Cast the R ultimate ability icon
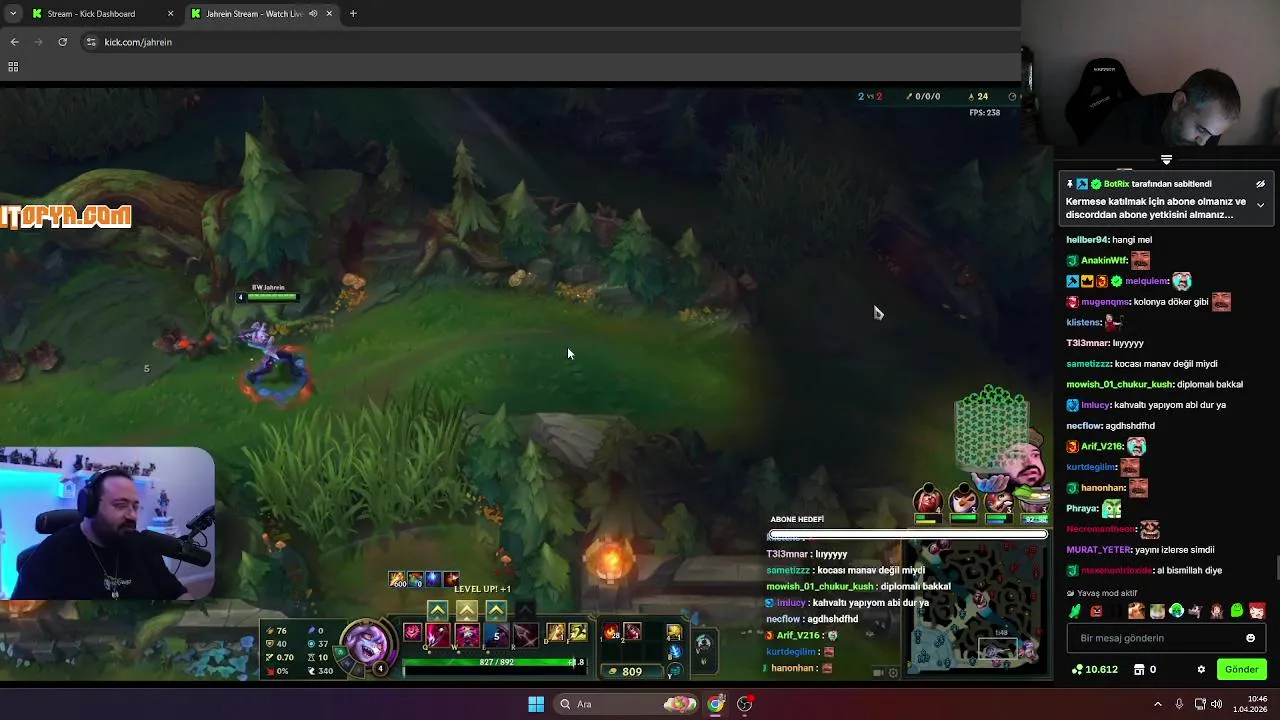Screen dimensions: 1280x720 pos(526,635)
